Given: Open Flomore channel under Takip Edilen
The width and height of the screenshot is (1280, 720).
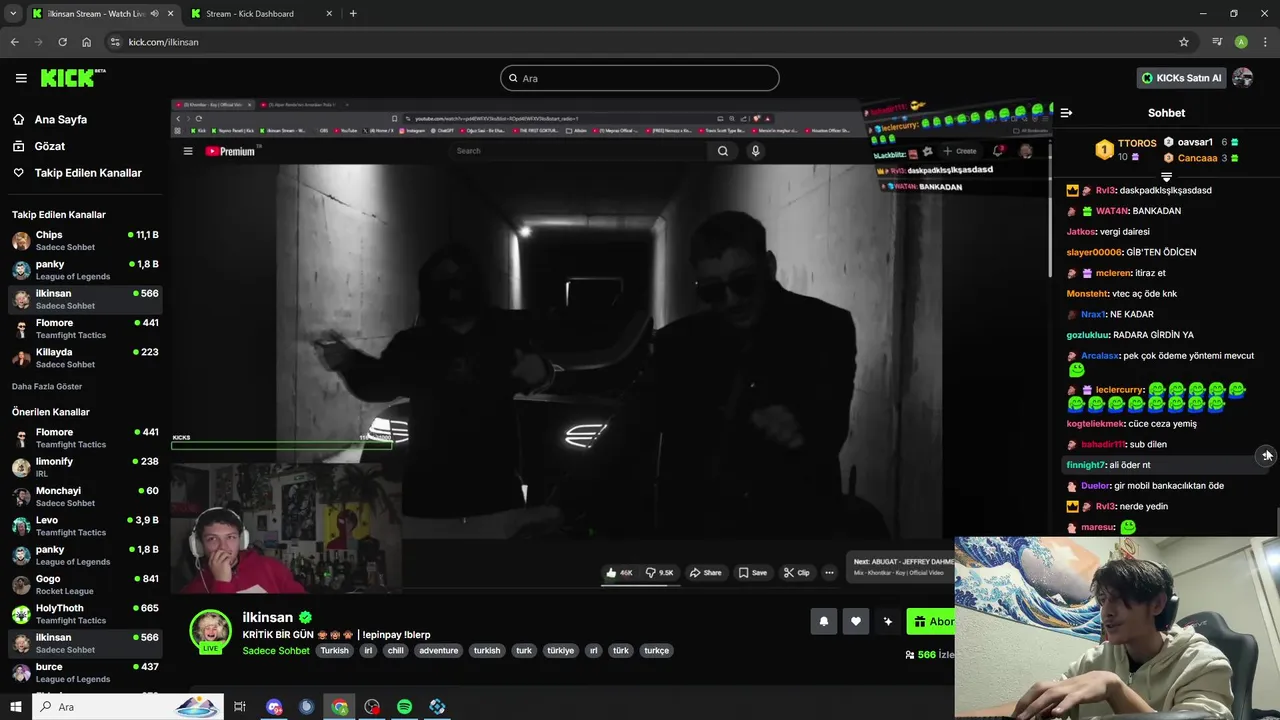Looking at the screenshot, I should coord(85,328).
